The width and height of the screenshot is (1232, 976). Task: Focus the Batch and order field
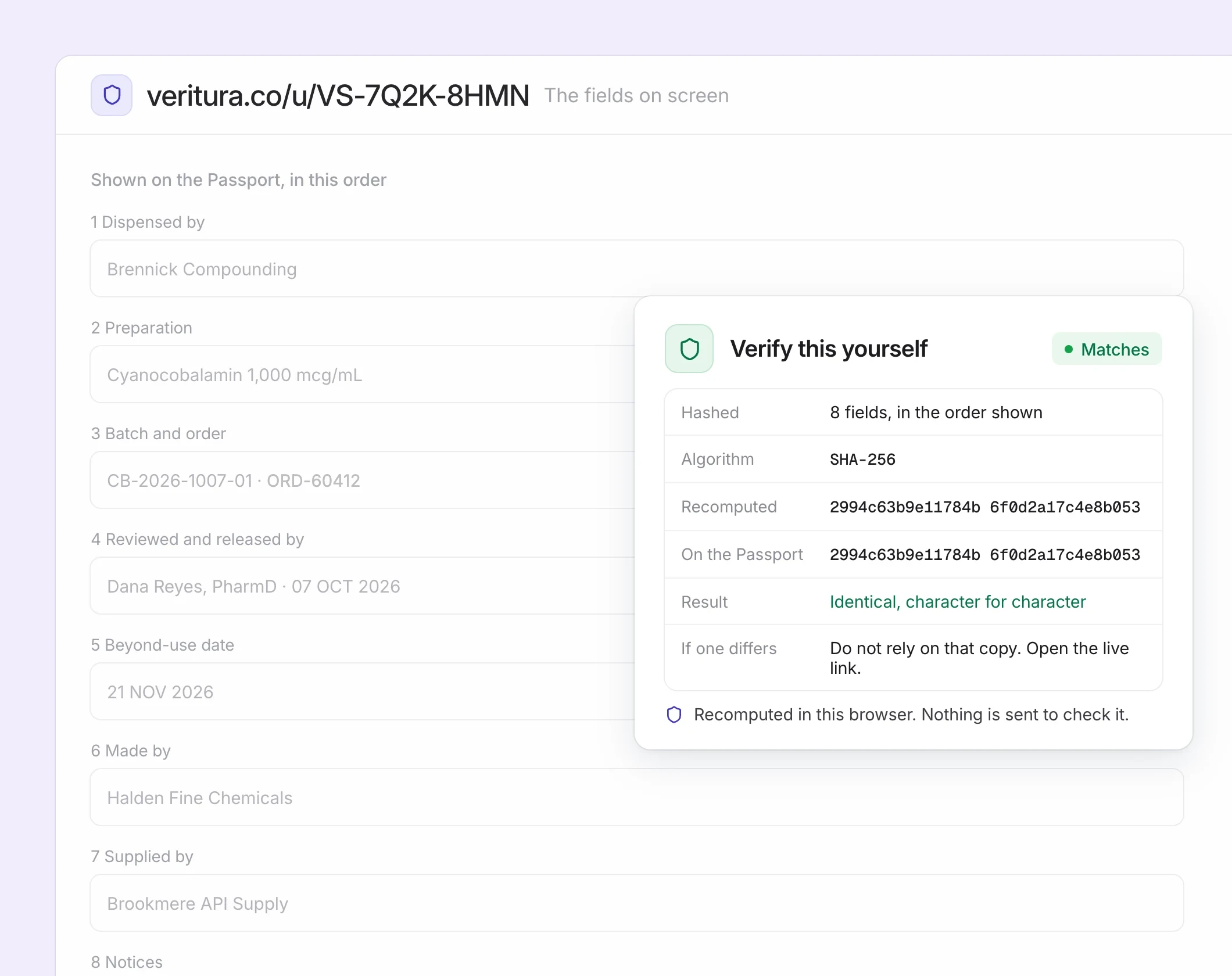point(363,480)
